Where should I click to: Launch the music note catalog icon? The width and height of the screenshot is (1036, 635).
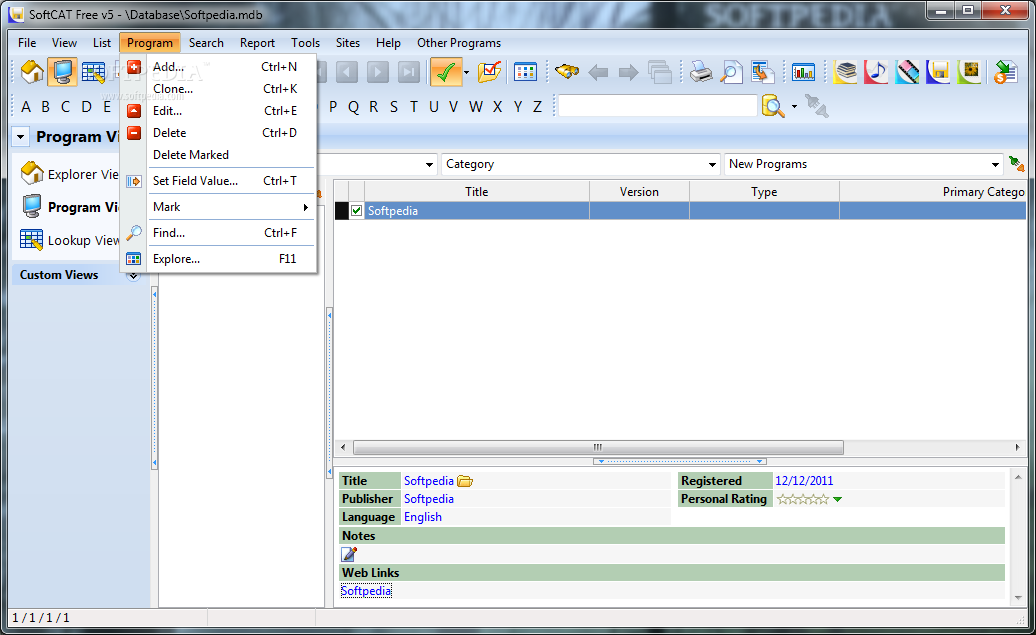click(x=876, y=71)
